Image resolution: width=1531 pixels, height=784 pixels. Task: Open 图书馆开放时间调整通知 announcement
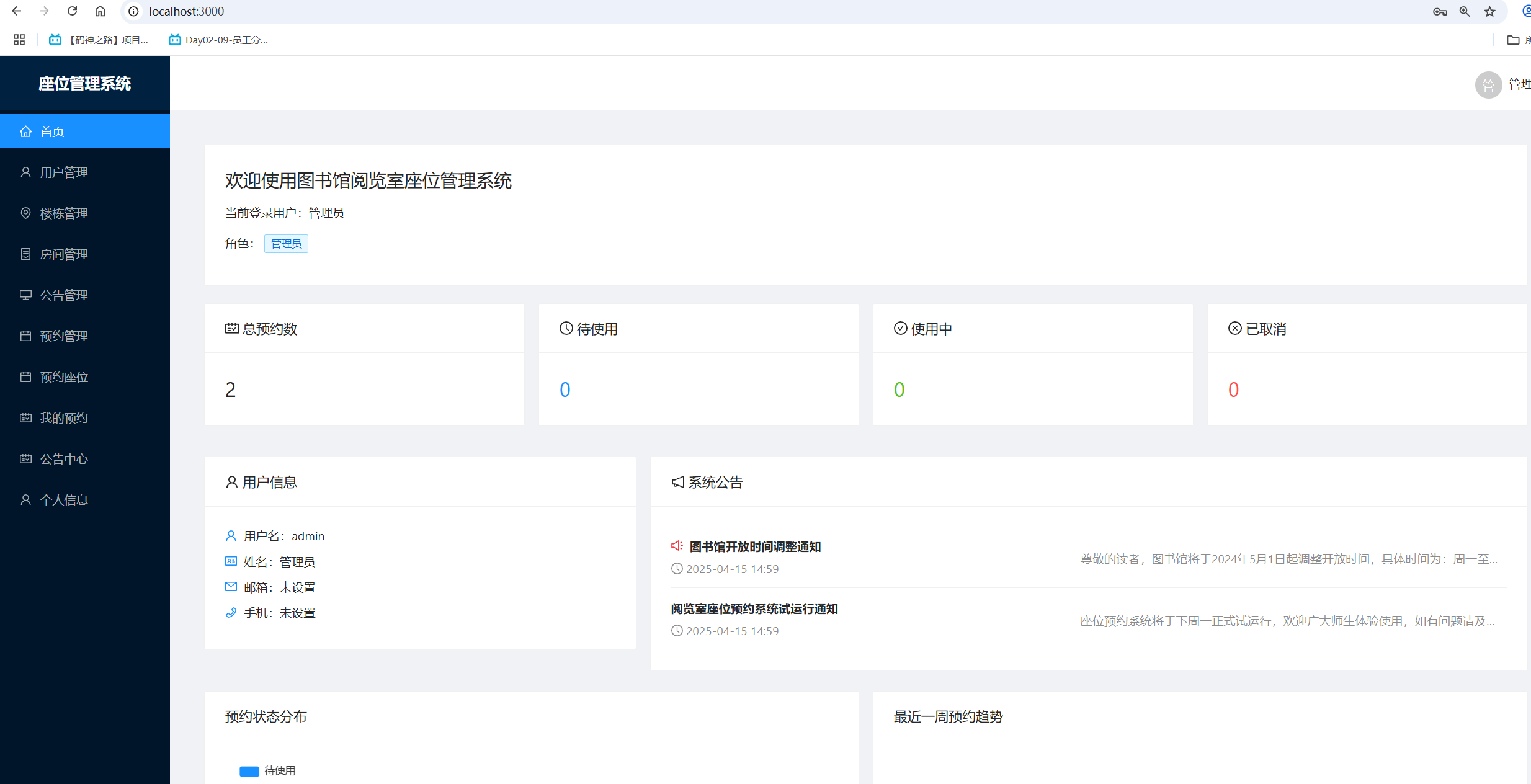755,546
